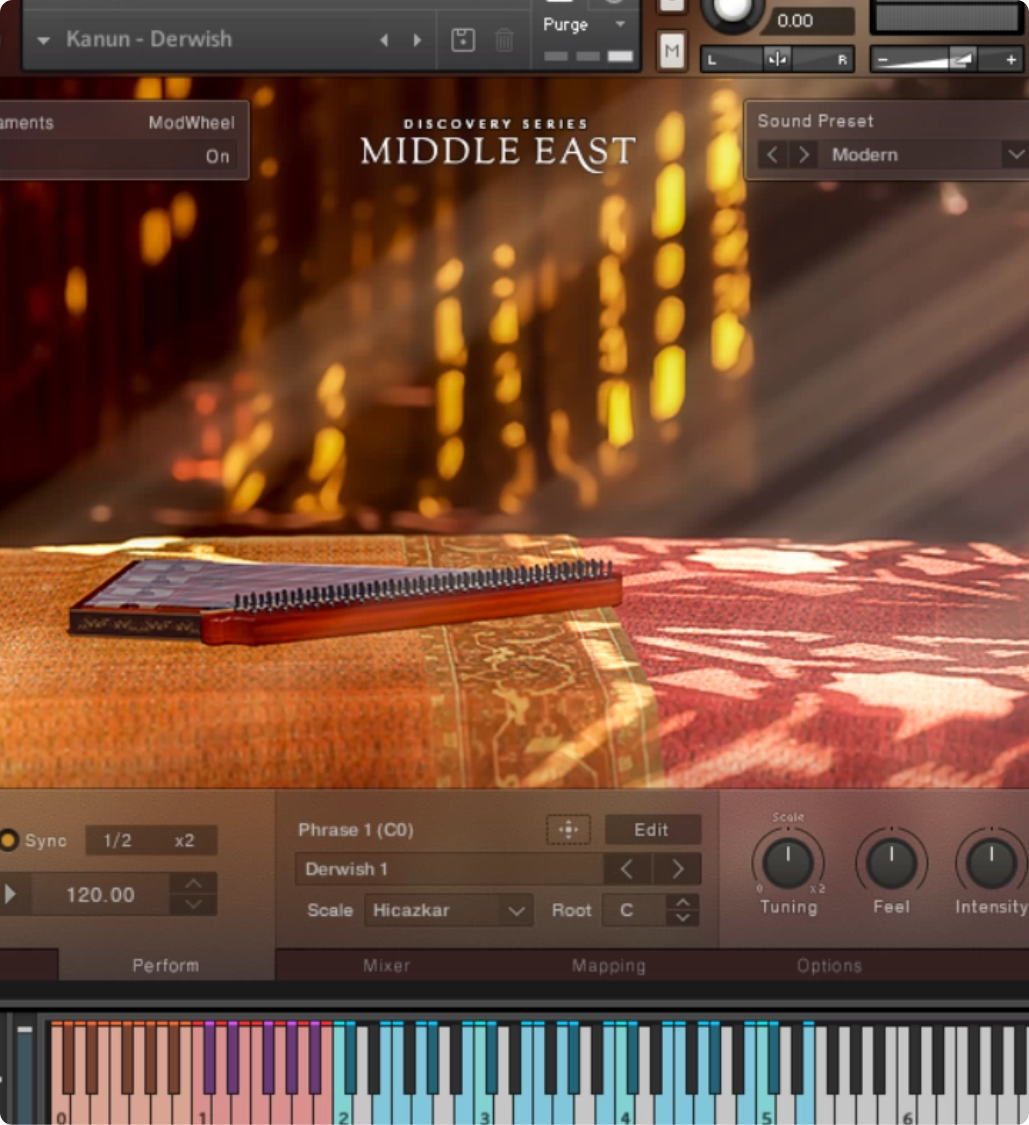Viewport: 1029px width, 1125px height.
Task: Switch to the Mixer tab
Action: coord(387,966)
